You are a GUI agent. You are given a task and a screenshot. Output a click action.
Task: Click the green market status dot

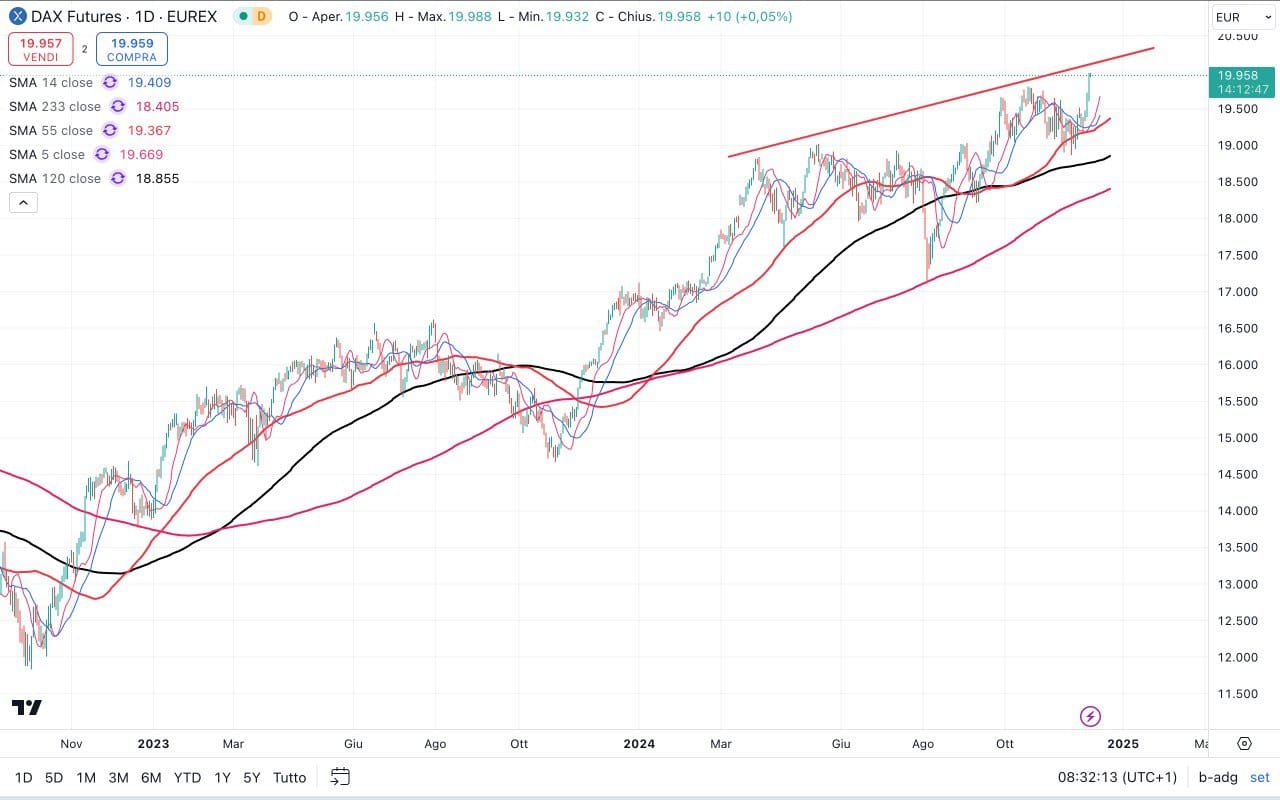click(241, 17)
